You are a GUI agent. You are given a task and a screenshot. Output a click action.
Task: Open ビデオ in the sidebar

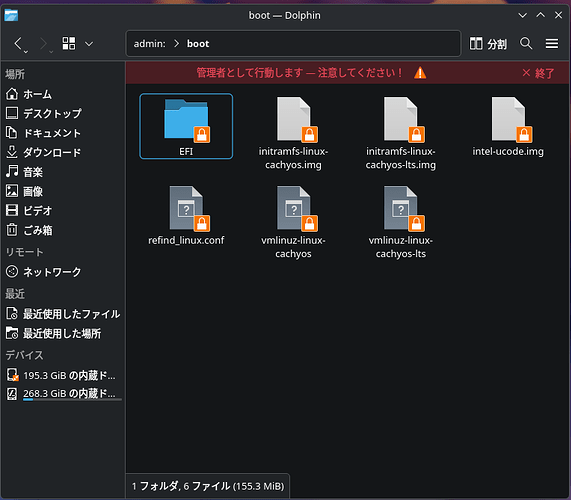(x=63, y=210)
